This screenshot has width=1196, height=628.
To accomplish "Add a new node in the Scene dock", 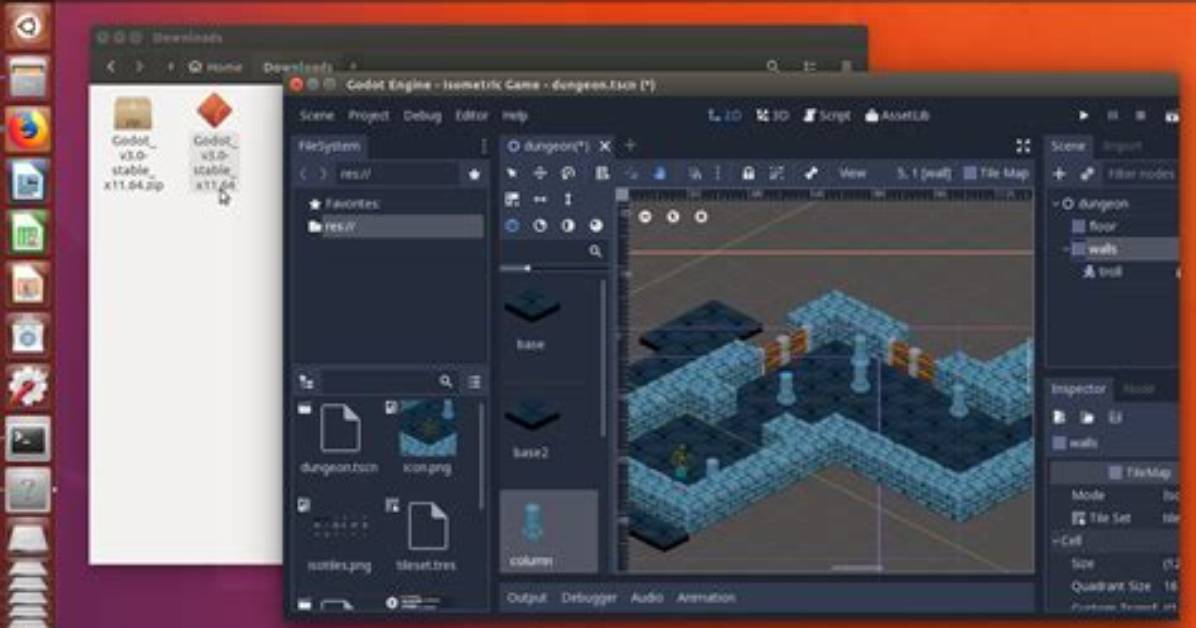I will [1059, 174].
